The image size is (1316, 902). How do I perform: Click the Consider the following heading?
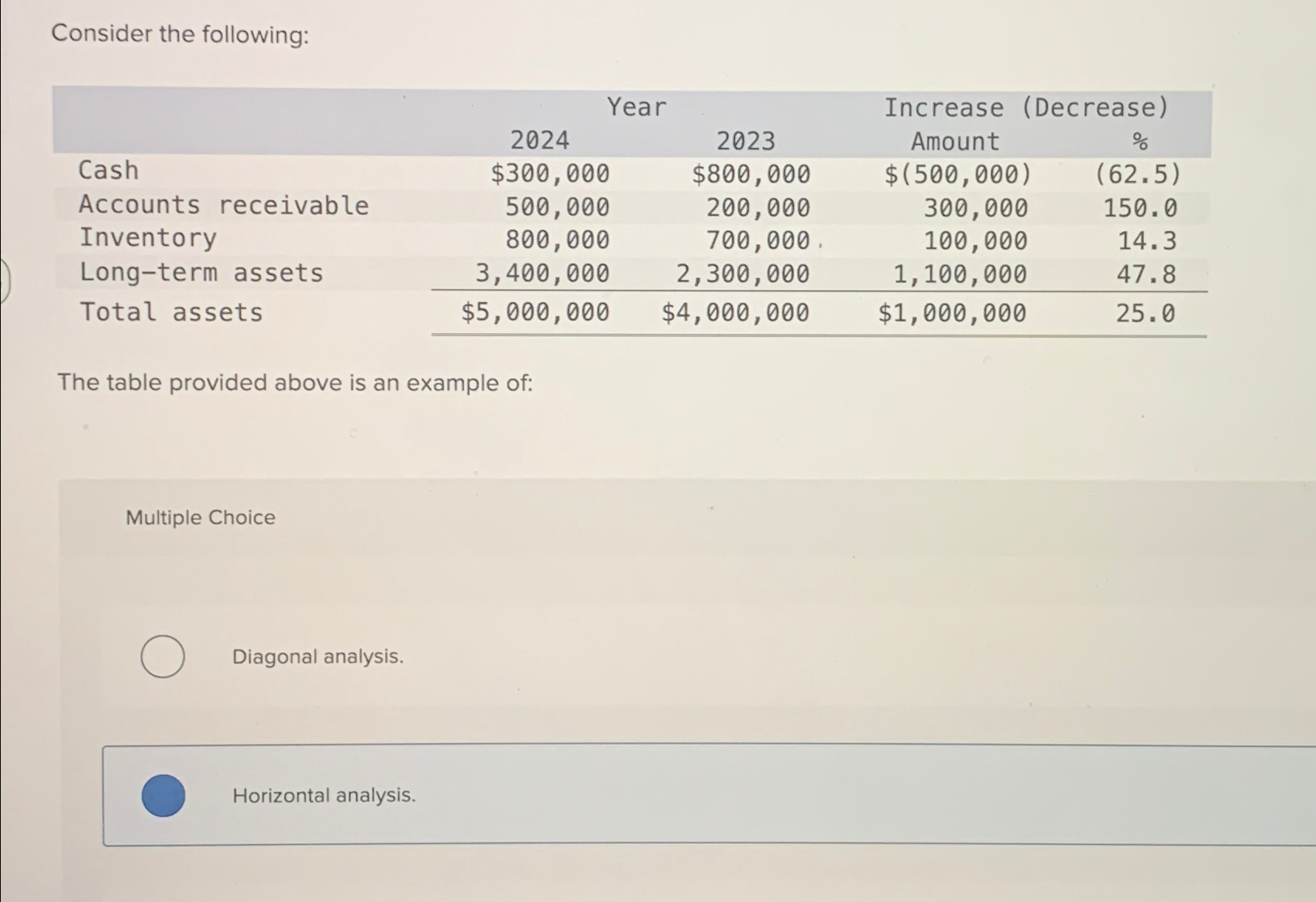tap(179, 33)
